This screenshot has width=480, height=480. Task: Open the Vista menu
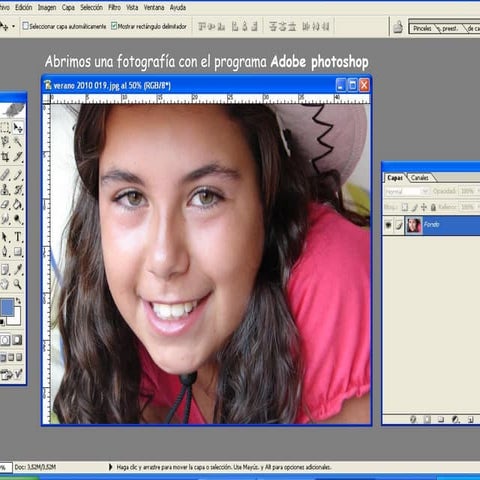(132, 7)
